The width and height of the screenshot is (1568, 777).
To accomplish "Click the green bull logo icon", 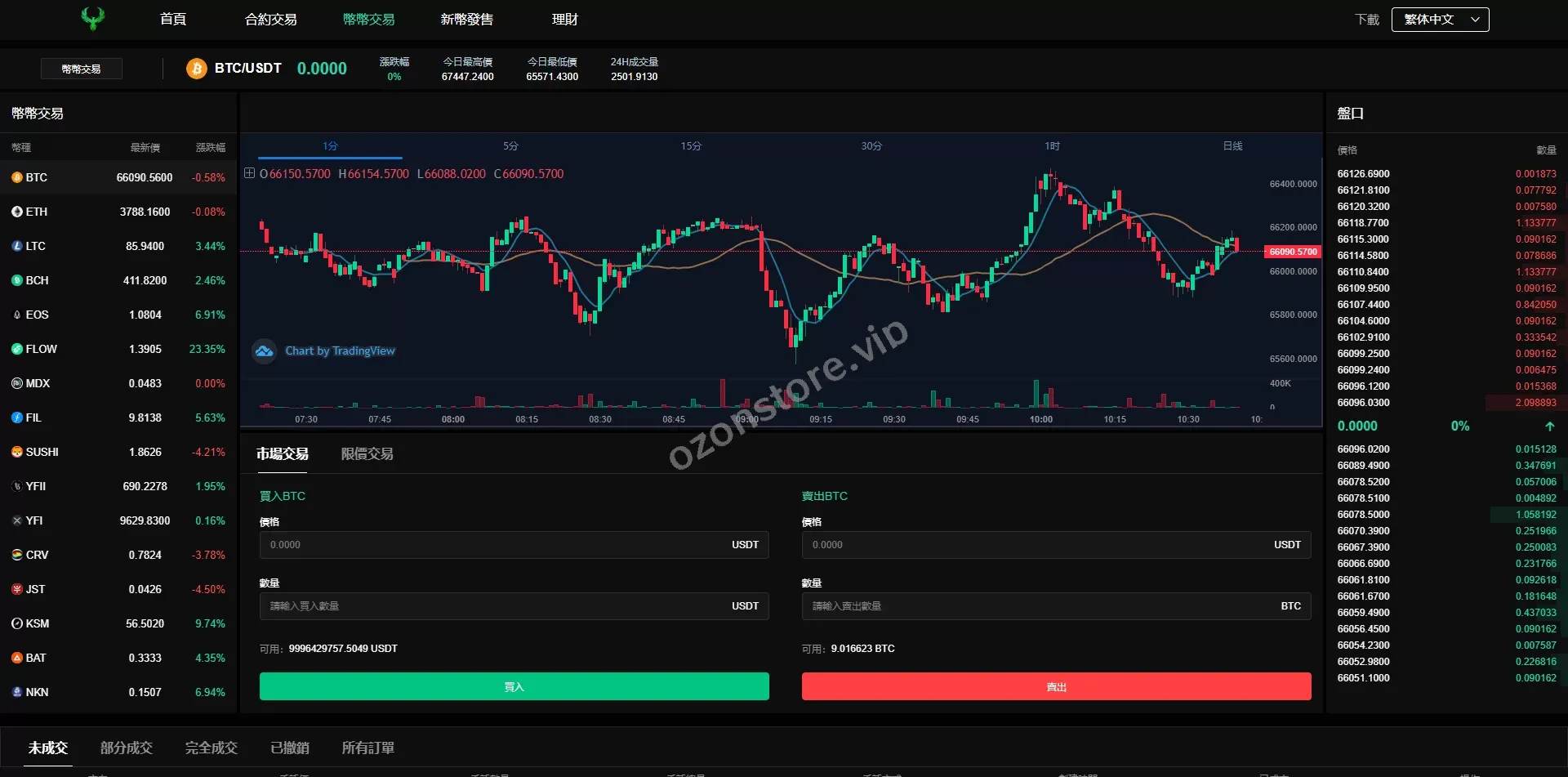I will 93,19.
